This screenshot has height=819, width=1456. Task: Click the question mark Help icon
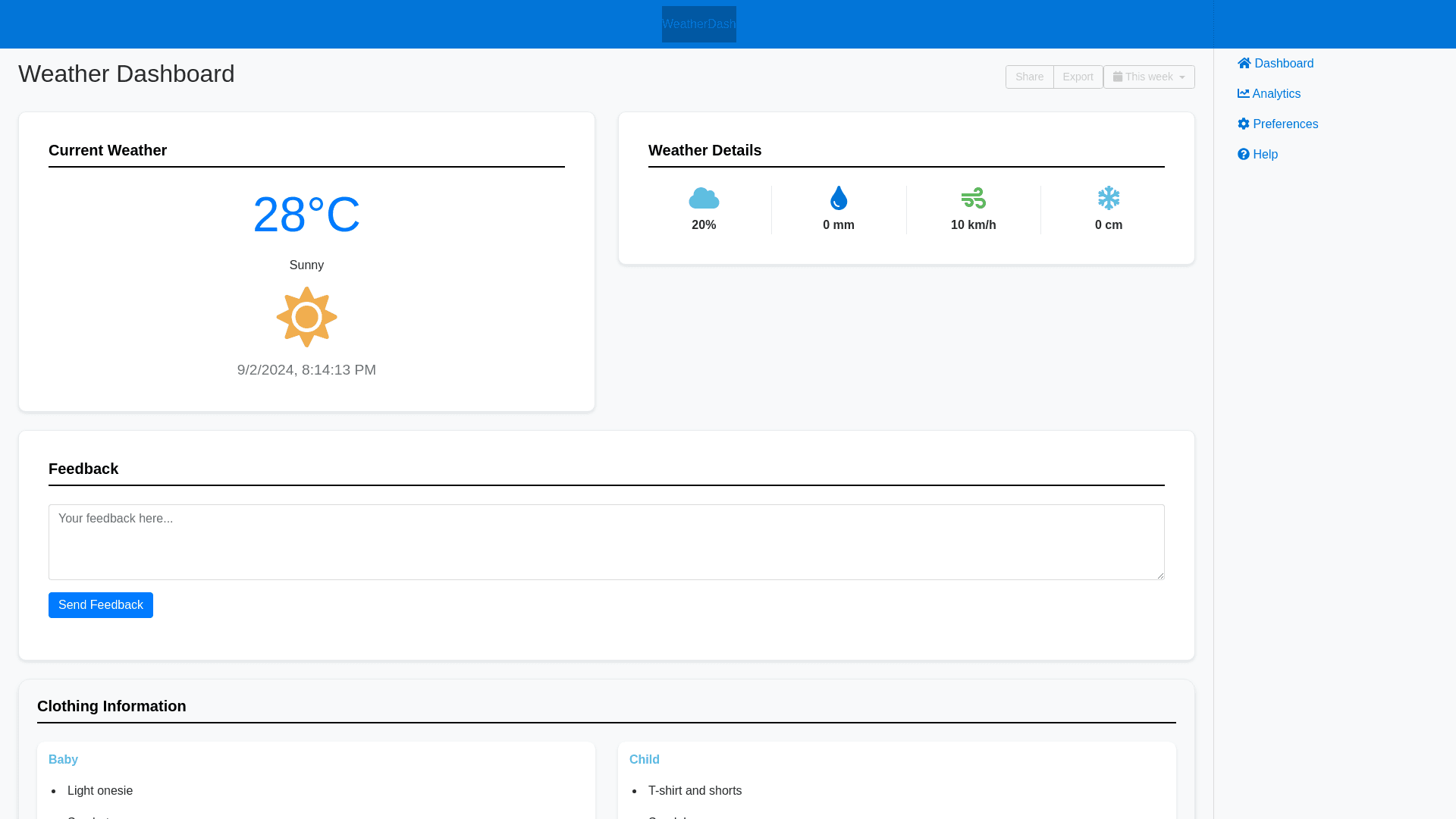point(1244,155)
